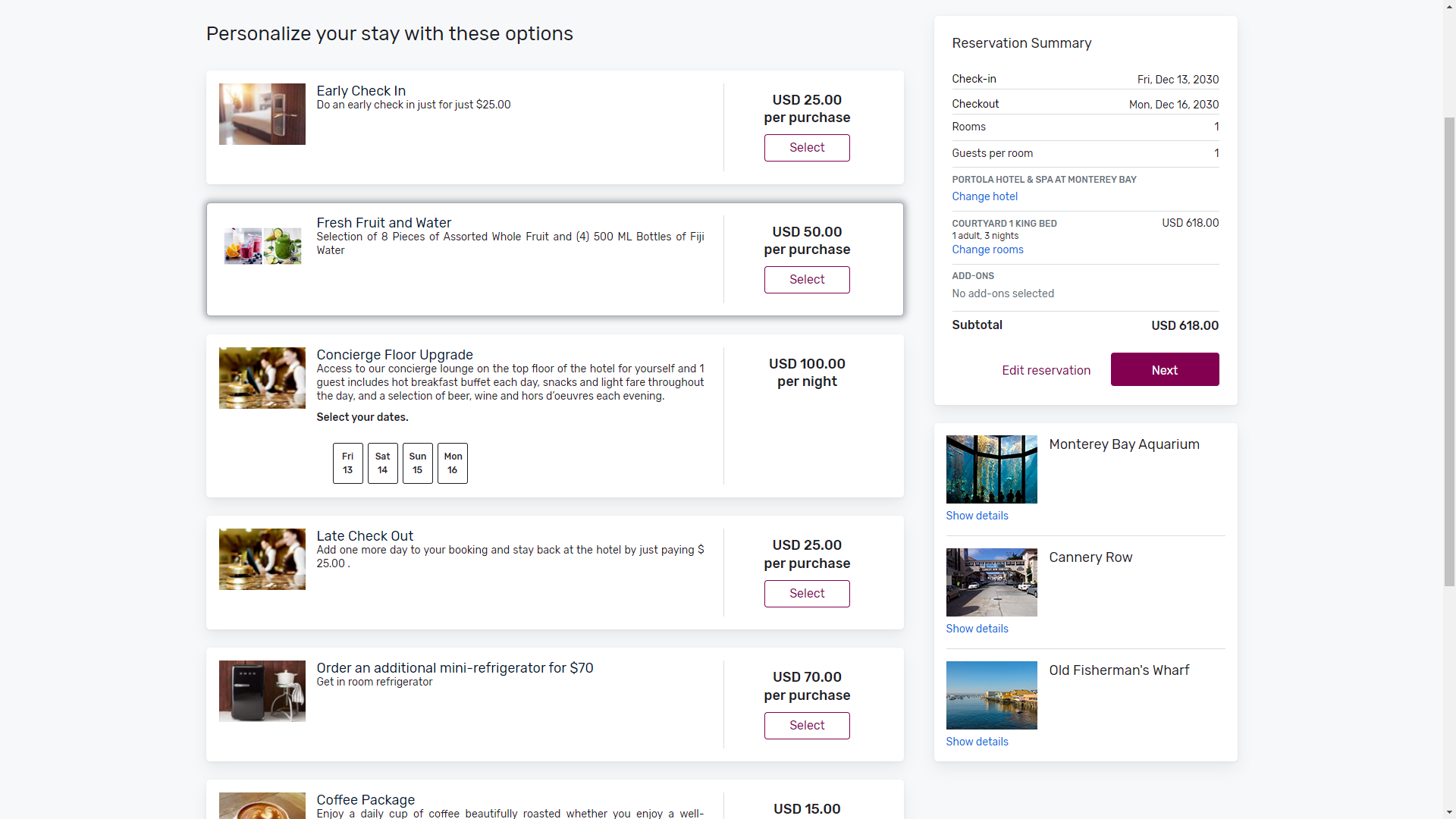
Task: Show details for Monterey Bay Aquarium
Action: [977, 516]
